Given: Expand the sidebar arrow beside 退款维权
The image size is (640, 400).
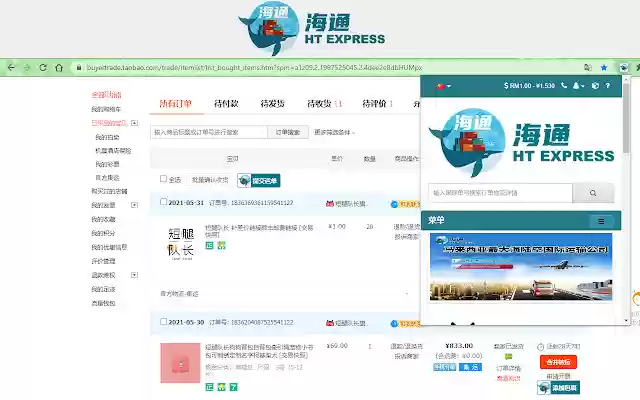Looking at the screenshot, I should [x=134, y=275].
